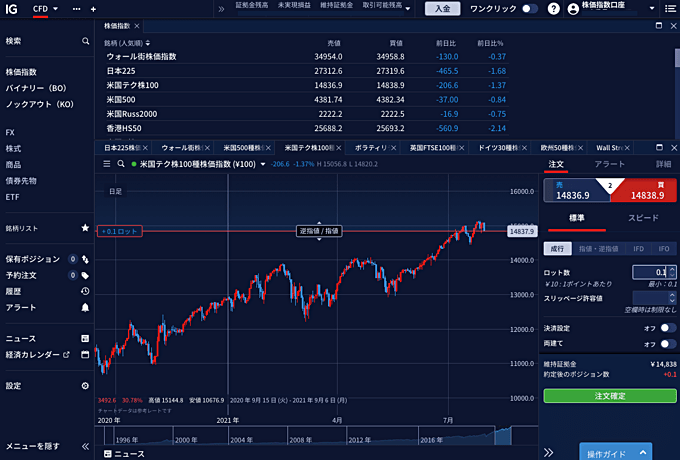Click the スリッページ許容値 input field
Viewport: 680px width, 460px height.
[650, 298]
